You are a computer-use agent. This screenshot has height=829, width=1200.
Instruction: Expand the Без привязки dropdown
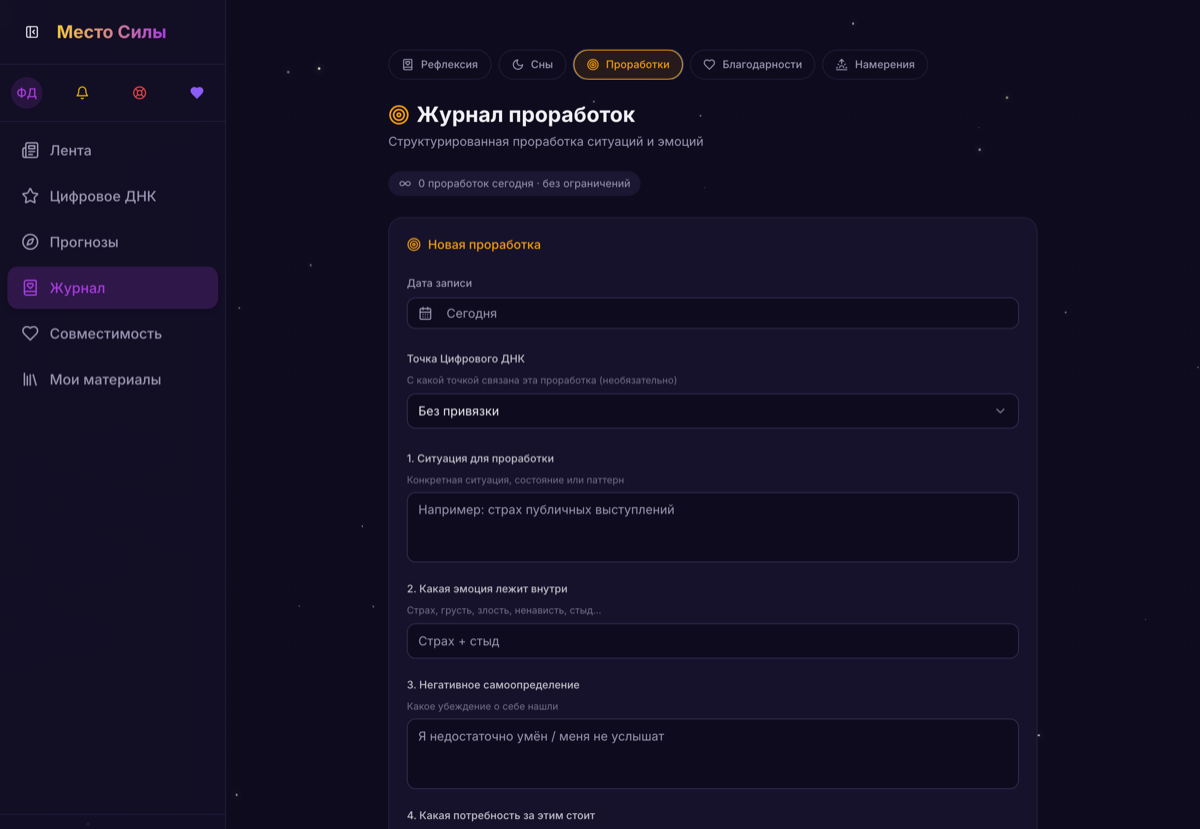coord(712,411)
